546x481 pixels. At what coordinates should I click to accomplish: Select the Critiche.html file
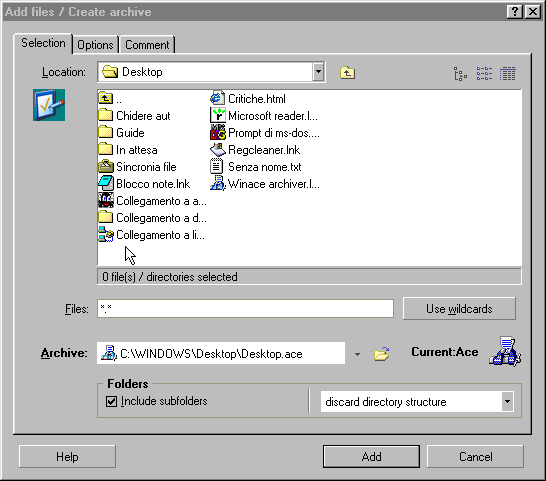[248, 99]
